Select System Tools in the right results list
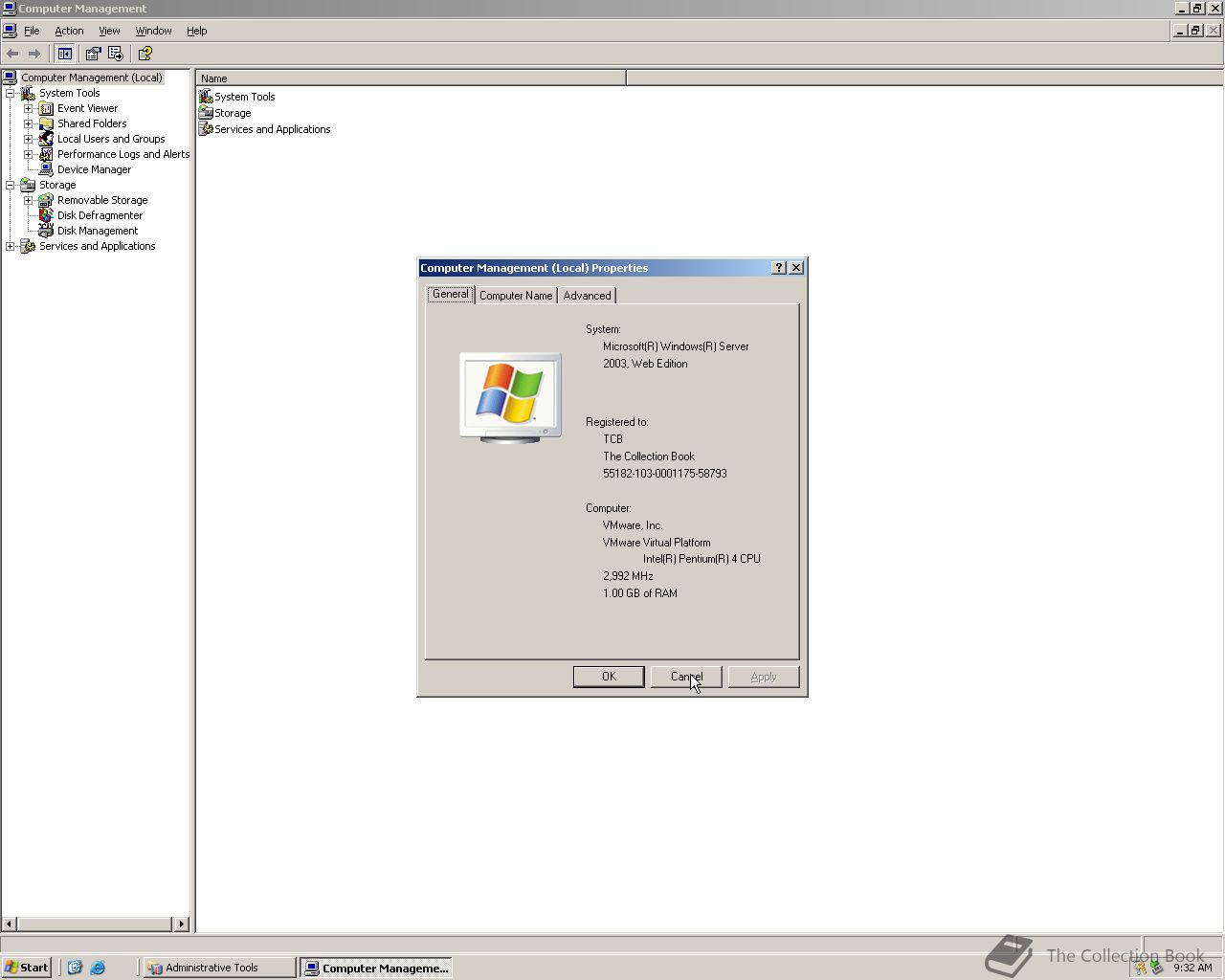1225x980 pixels. pyautogui.click(x=237, y=97)
